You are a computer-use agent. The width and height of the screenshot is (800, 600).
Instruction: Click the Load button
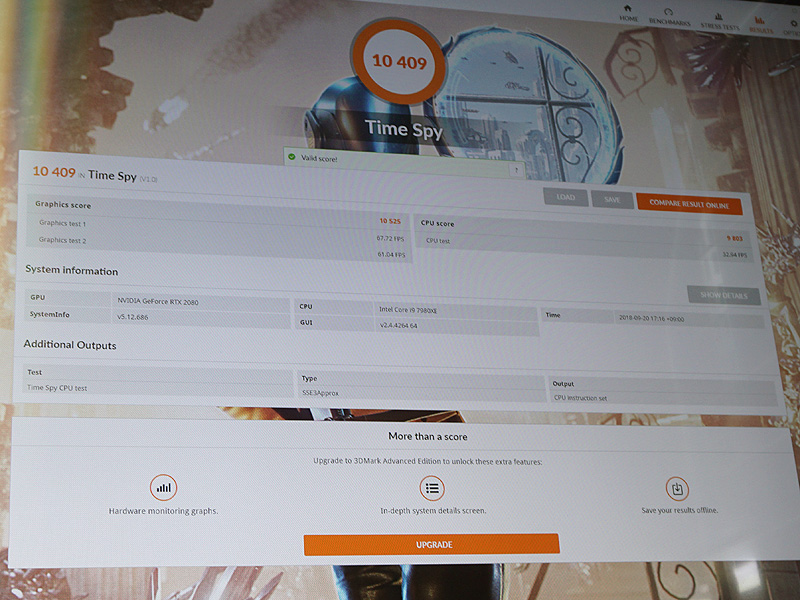(x=565, y=197)
